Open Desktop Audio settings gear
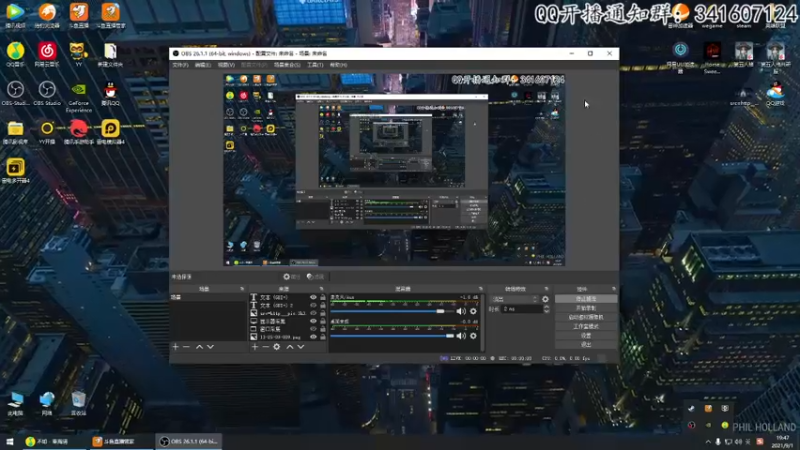Viewport: 800px width, 450px height. (473, 336)
